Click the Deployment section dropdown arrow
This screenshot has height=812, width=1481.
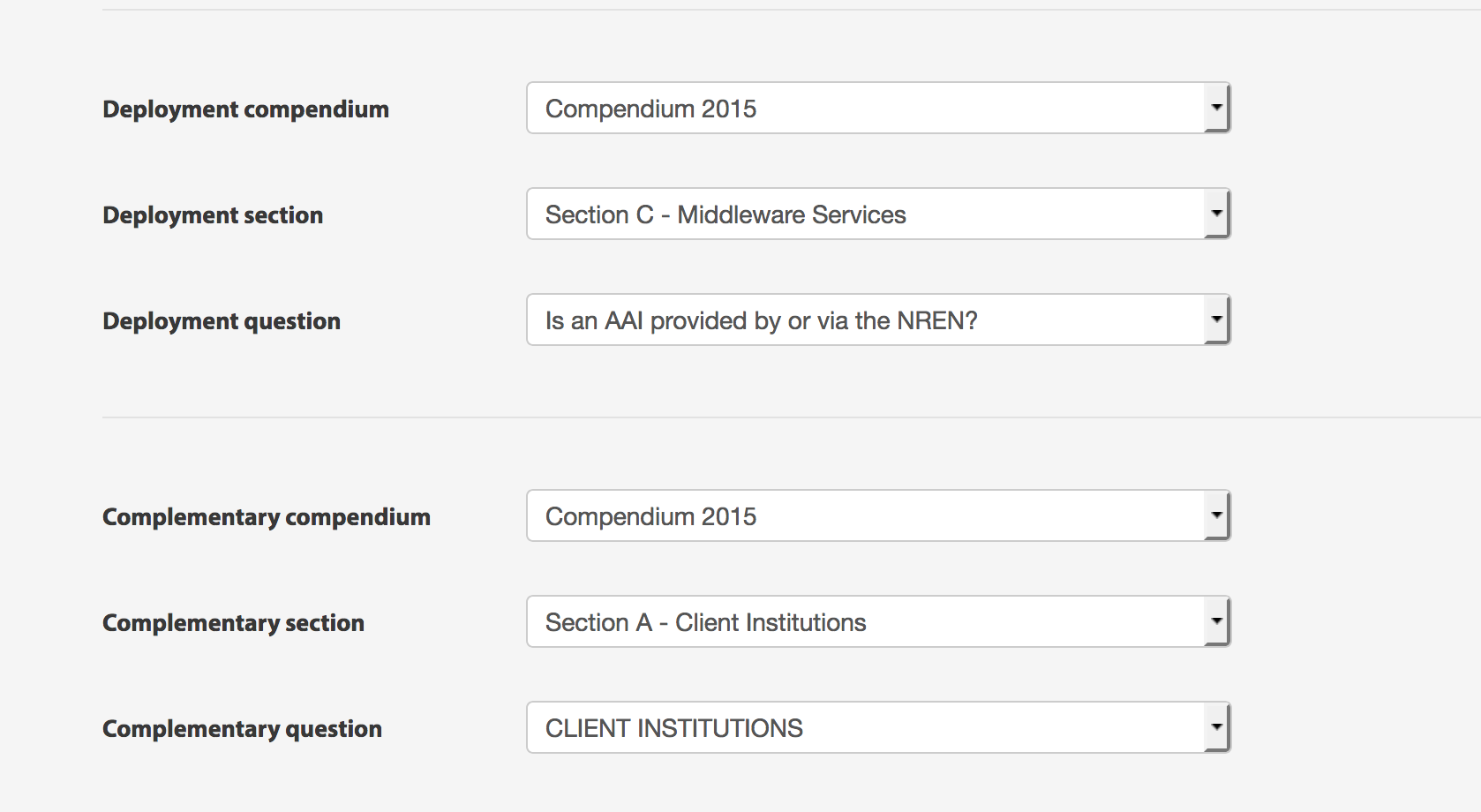(1216, 214)
